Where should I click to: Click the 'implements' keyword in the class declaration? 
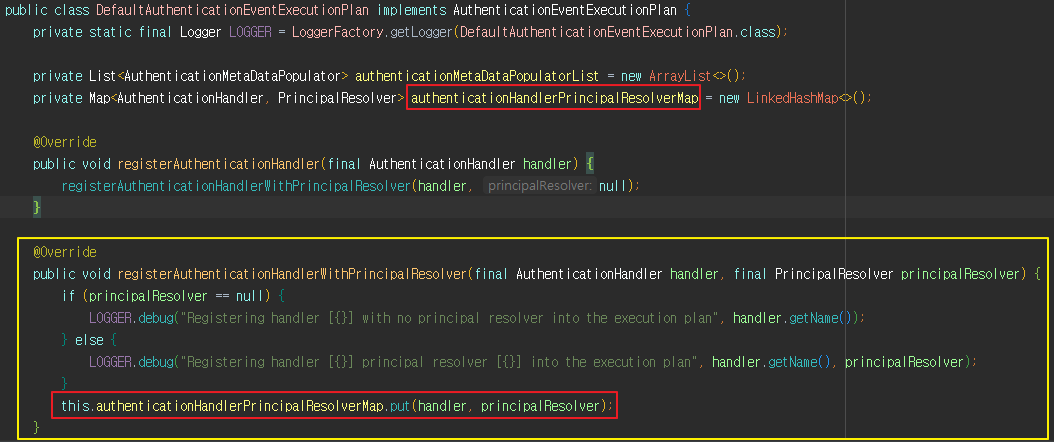tap(412, 11)
